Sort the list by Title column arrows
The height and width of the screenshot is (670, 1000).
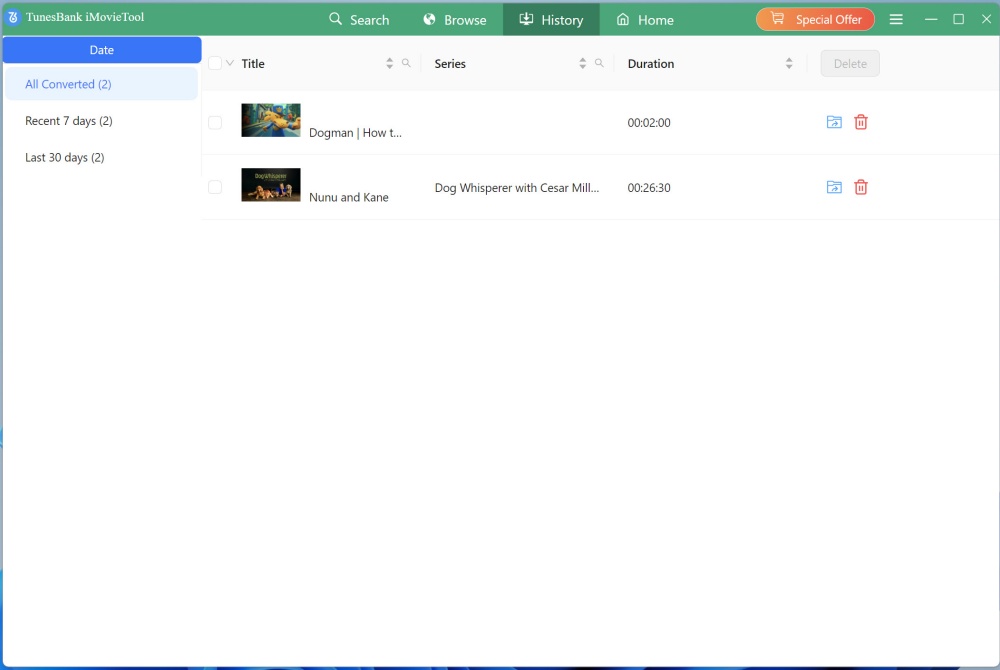coord(390,63)
